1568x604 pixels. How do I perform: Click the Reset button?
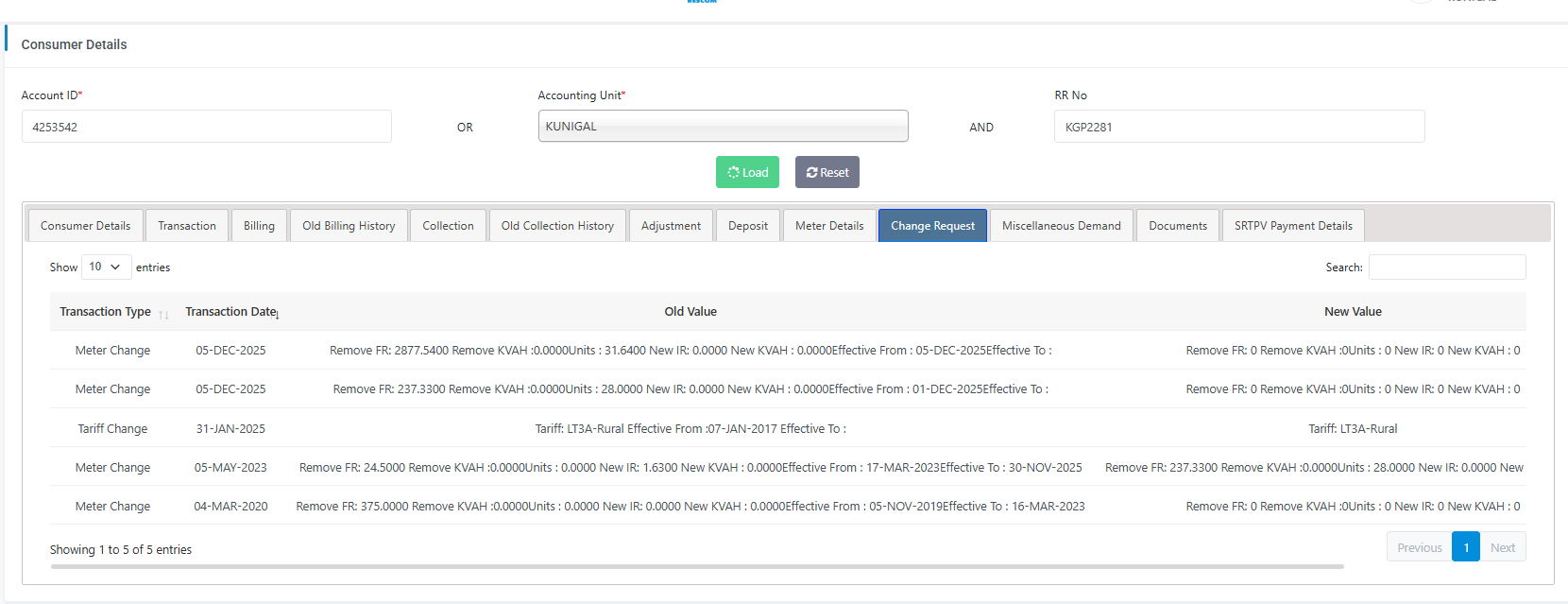(x=827, y=172)
